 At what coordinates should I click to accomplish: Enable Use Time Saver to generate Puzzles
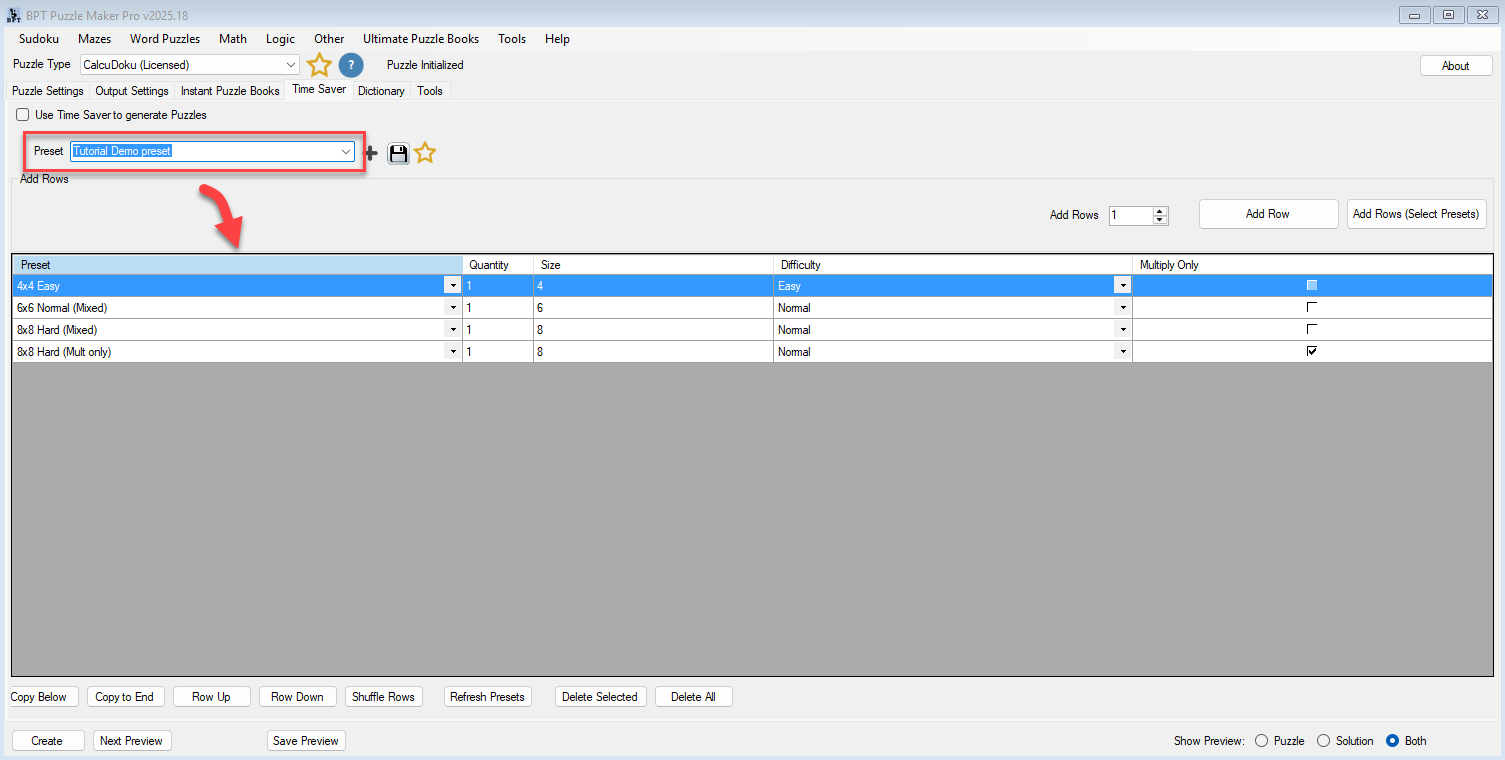tap(23, 115)
